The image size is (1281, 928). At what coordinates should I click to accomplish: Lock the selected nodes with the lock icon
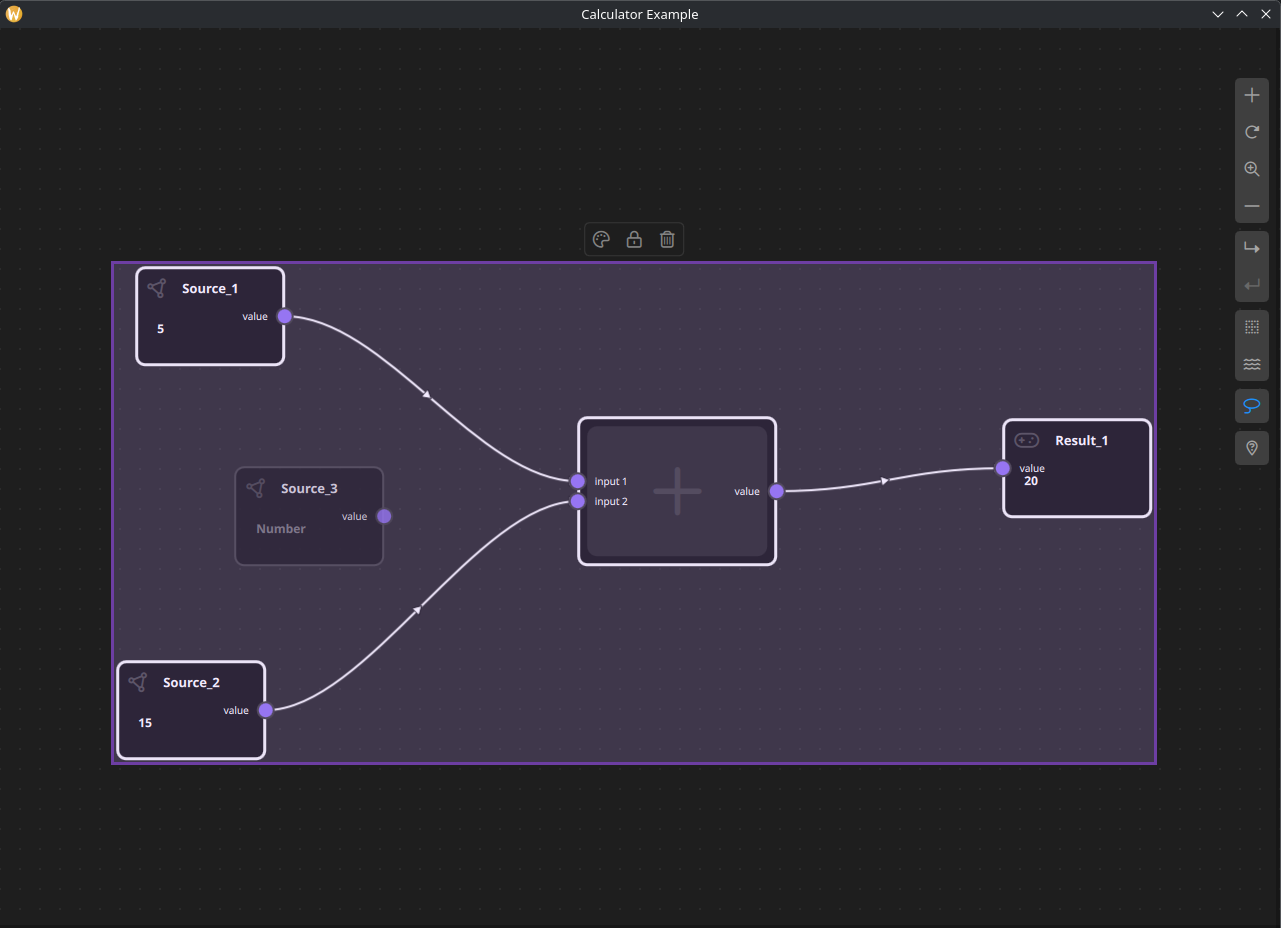click(x=634, y=239)
